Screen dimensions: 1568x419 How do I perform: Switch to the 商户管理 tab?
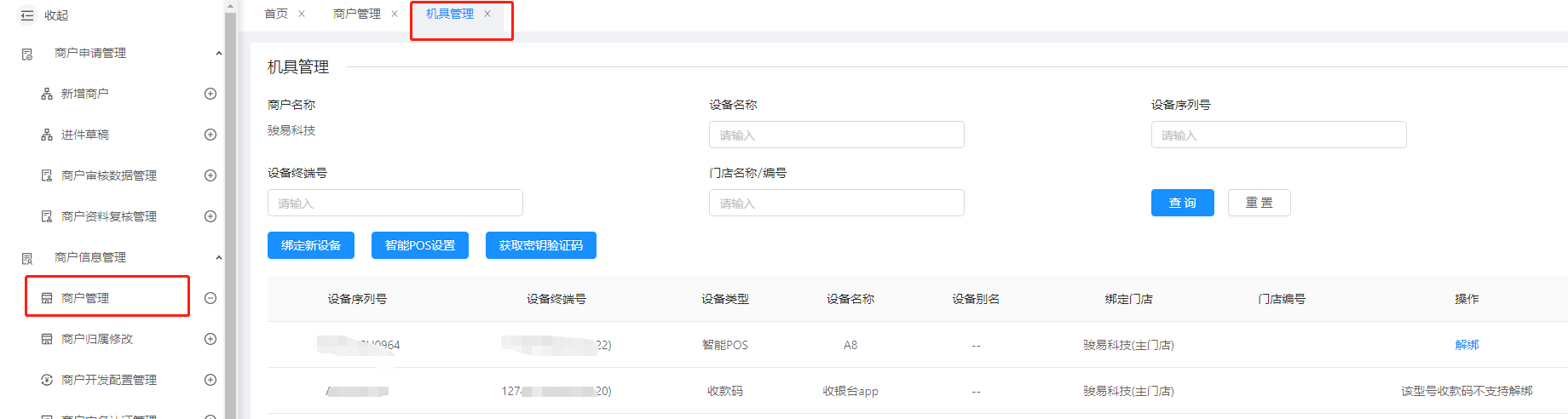(357, 14)
